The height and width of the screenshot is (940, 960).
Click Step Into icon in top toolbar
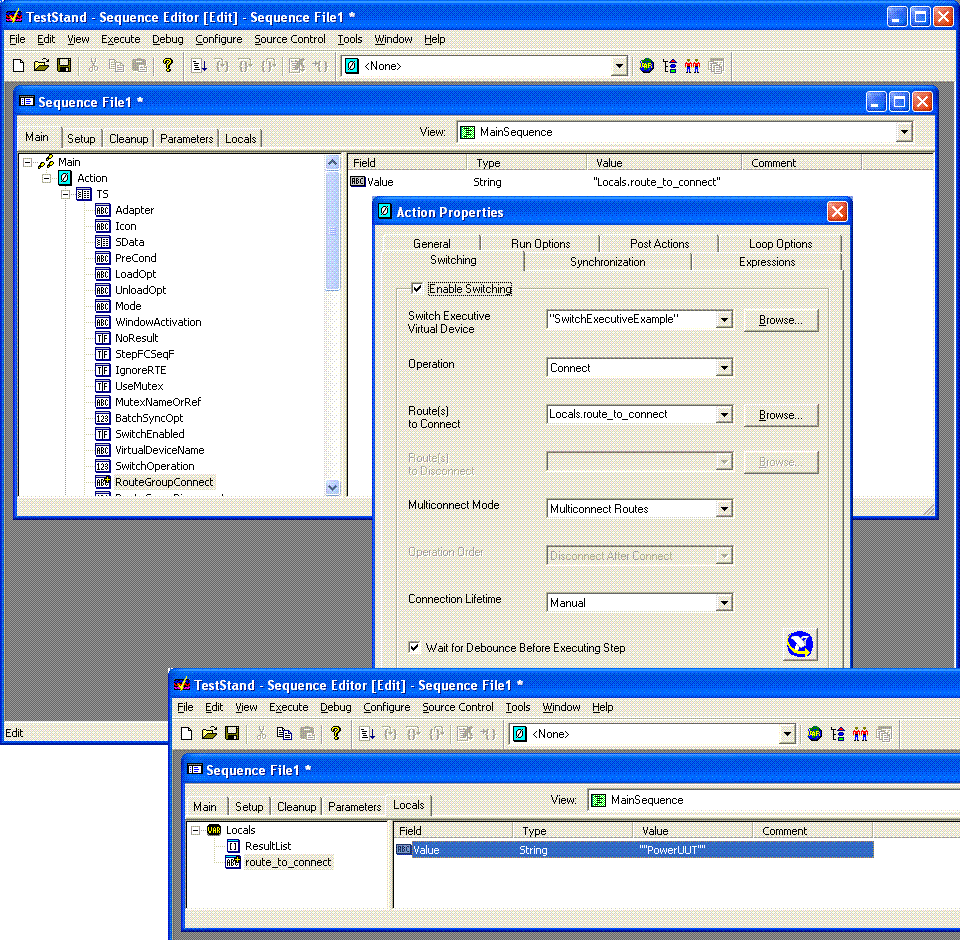(x=222, y=66)
